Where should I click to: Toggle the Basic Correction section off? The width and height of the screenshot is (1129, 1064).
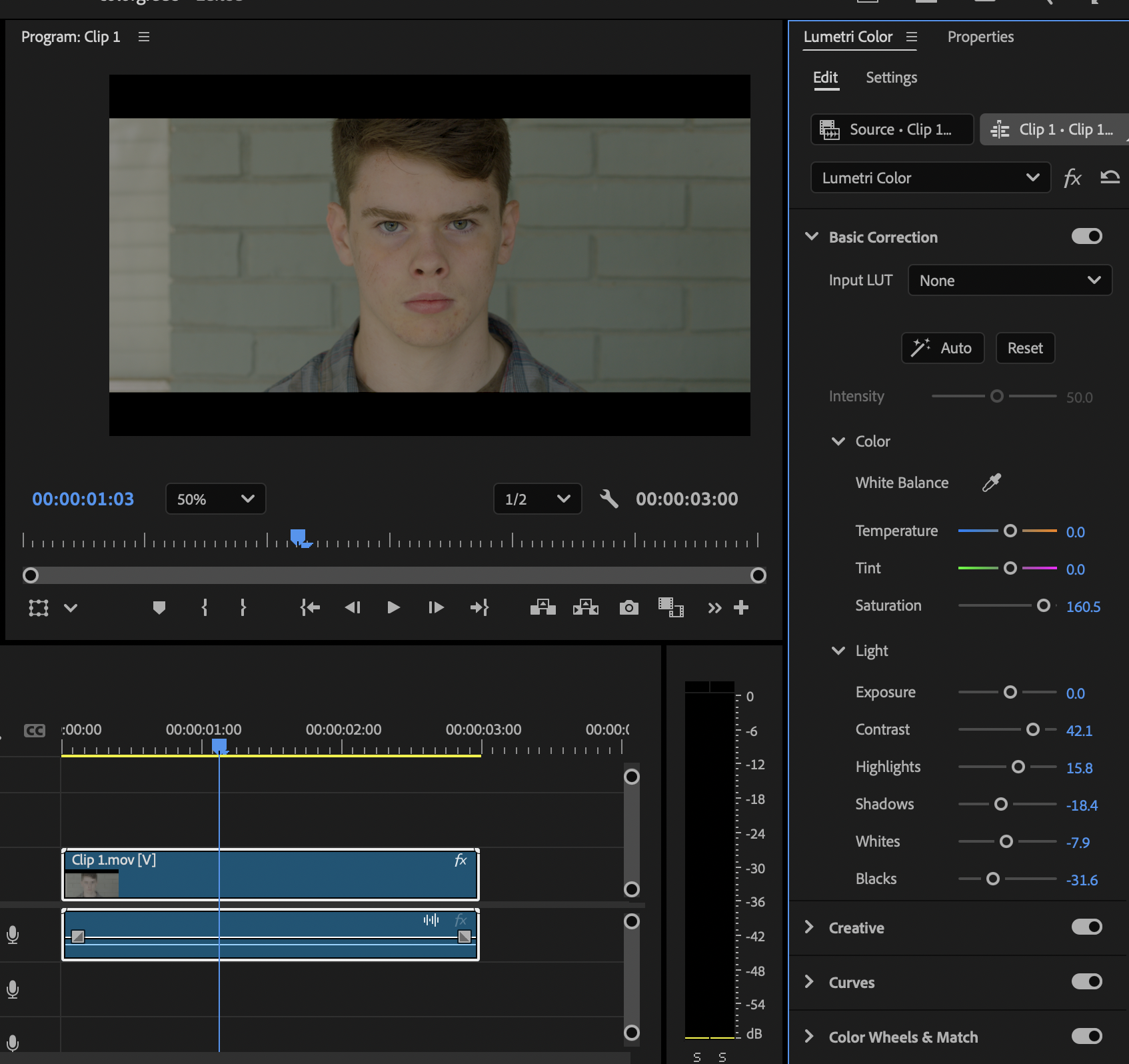[x=1087, y=236]
